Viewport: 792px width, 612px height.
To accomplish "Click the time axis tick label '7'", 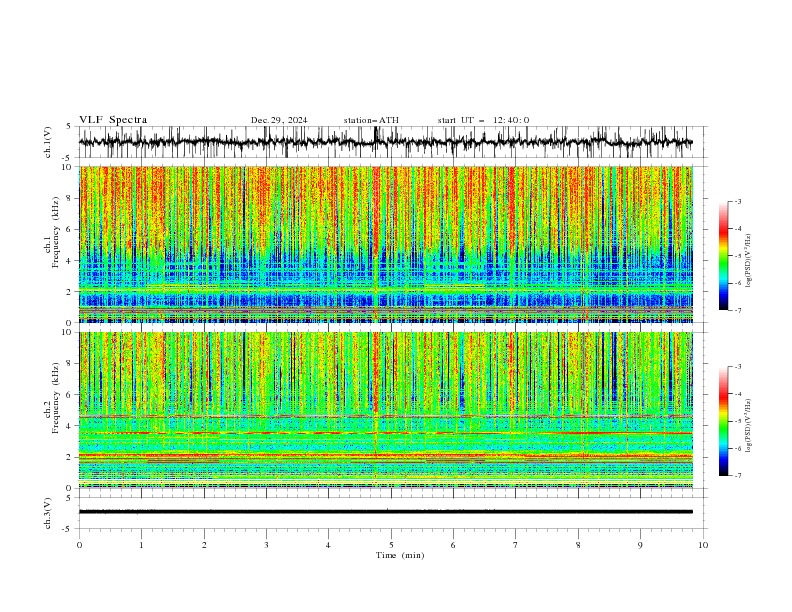I will point(516,545).
